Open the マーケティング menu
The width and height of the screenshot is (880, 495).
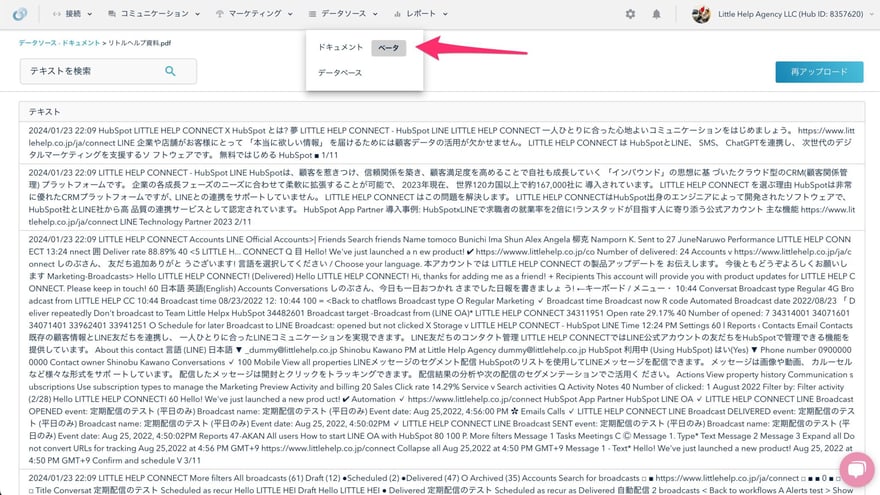click(254, 14)
